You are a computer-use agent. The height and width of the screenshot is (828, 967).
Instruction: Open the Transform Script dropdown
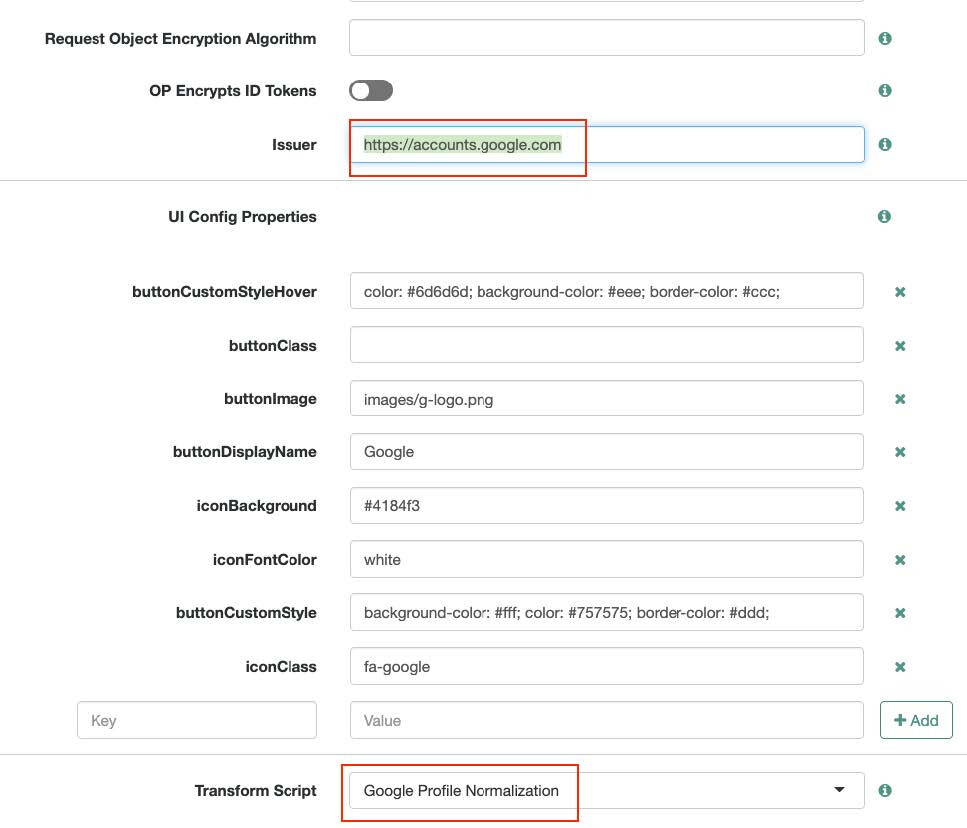click(607, 790)
